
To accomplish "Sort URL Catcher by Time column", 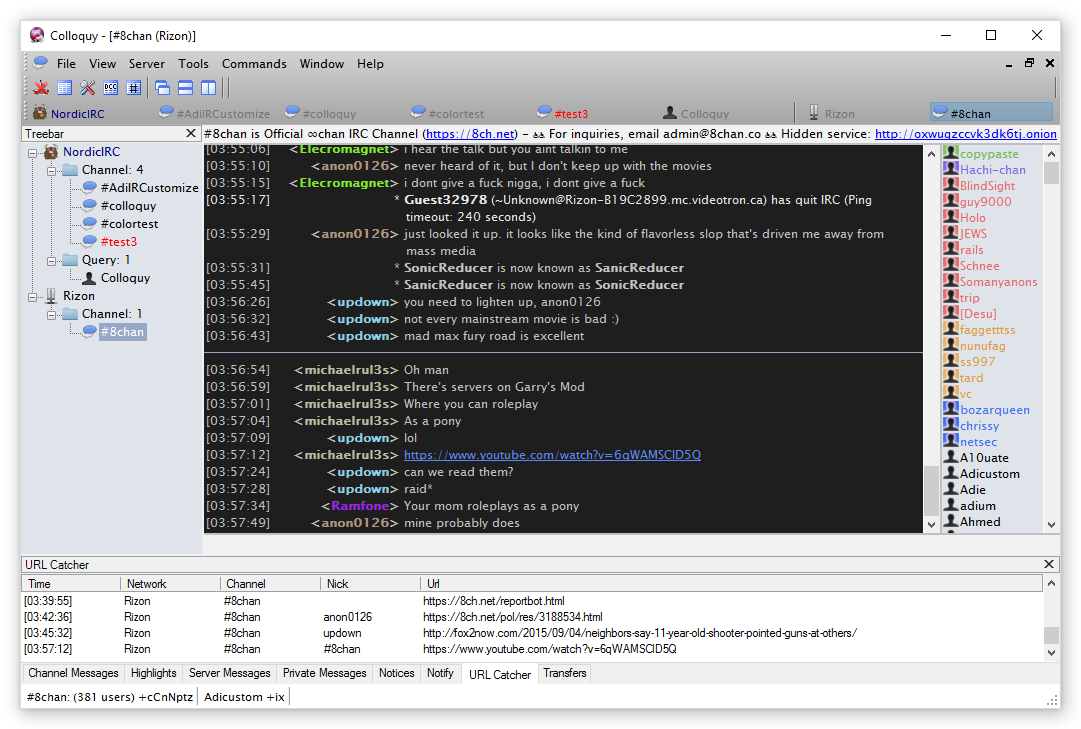I will [x=71, y=583].
